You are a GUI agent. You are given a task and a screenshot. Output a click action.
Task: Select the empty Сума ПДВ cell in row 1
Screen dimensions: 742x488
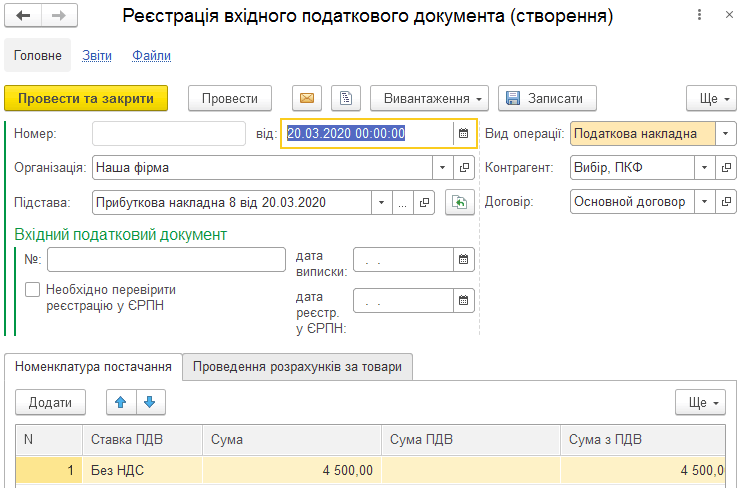(471, 470)
